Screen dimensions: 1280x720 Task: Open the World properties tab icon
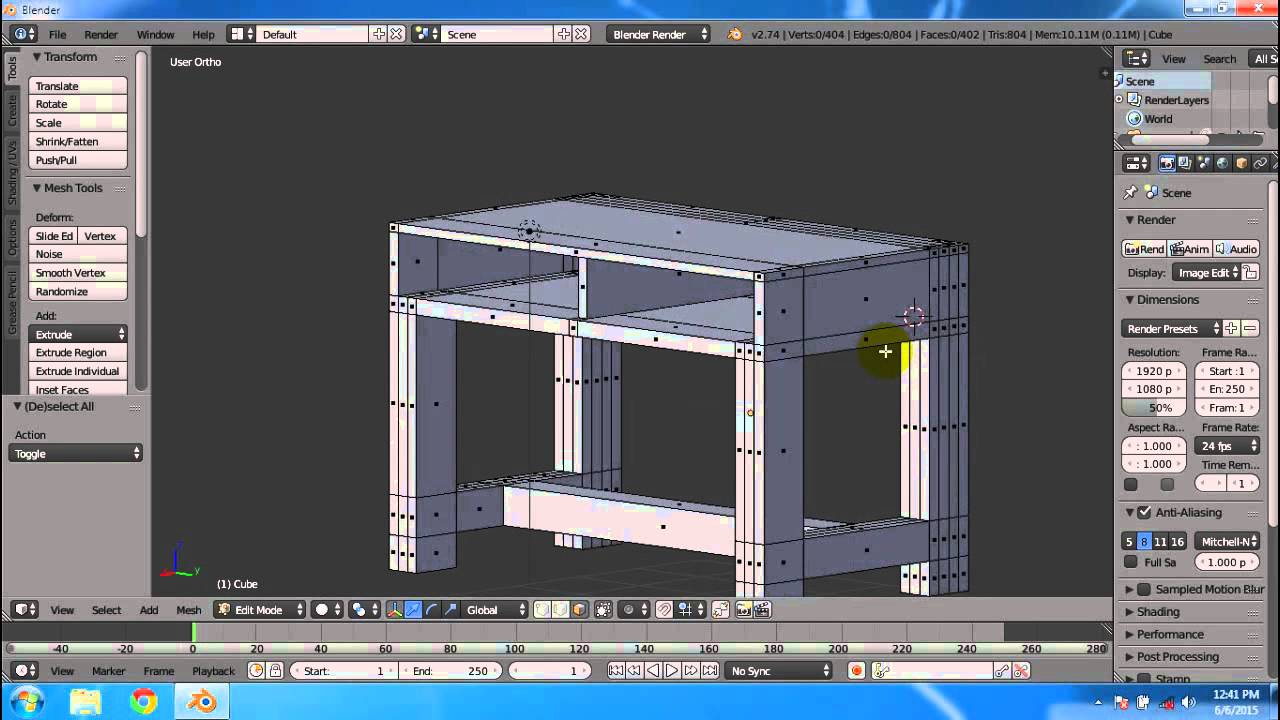click(x=1222, y=163)
